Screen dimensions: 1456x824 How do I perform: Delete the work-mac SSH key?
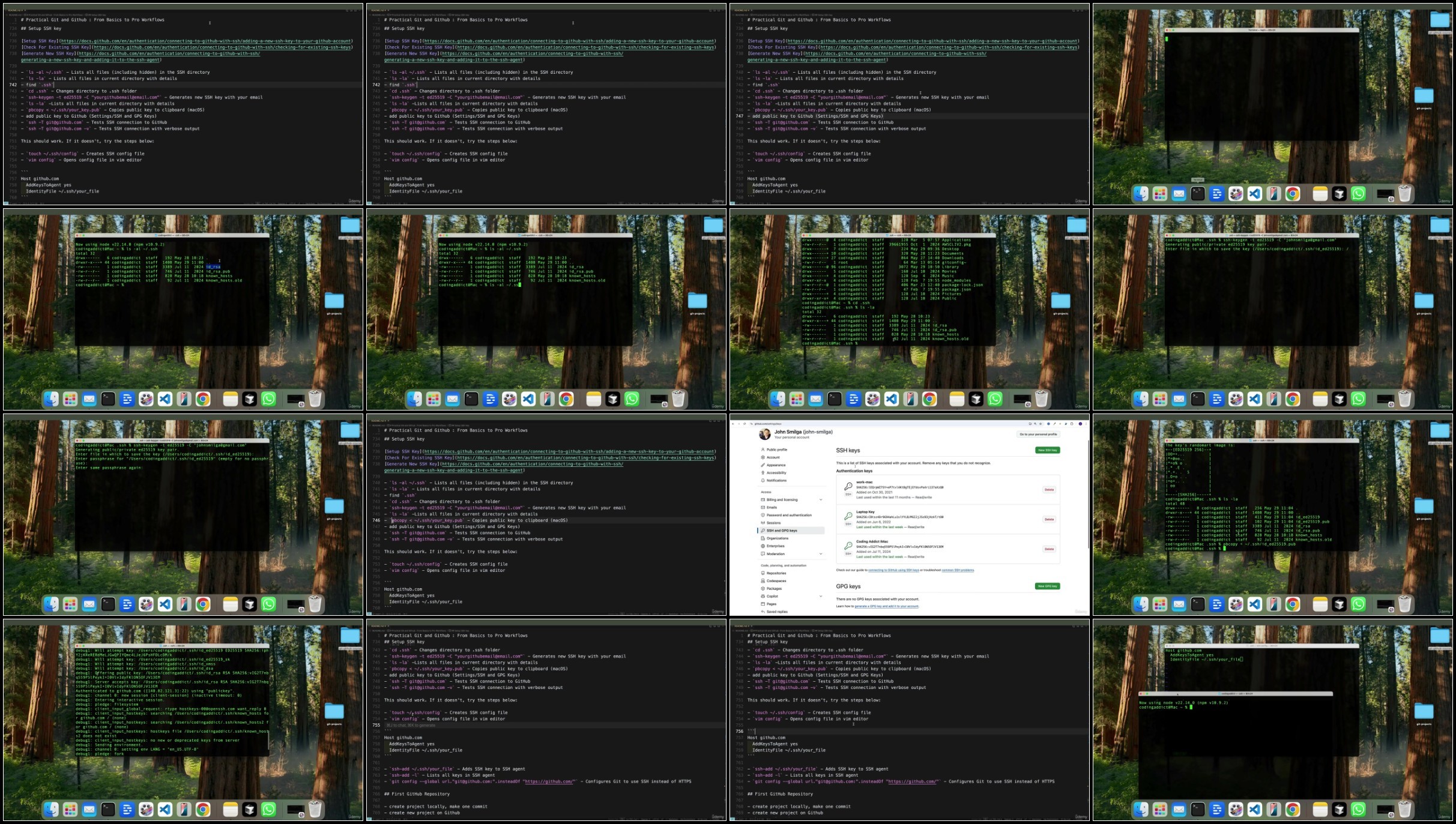click(1049, 490)
